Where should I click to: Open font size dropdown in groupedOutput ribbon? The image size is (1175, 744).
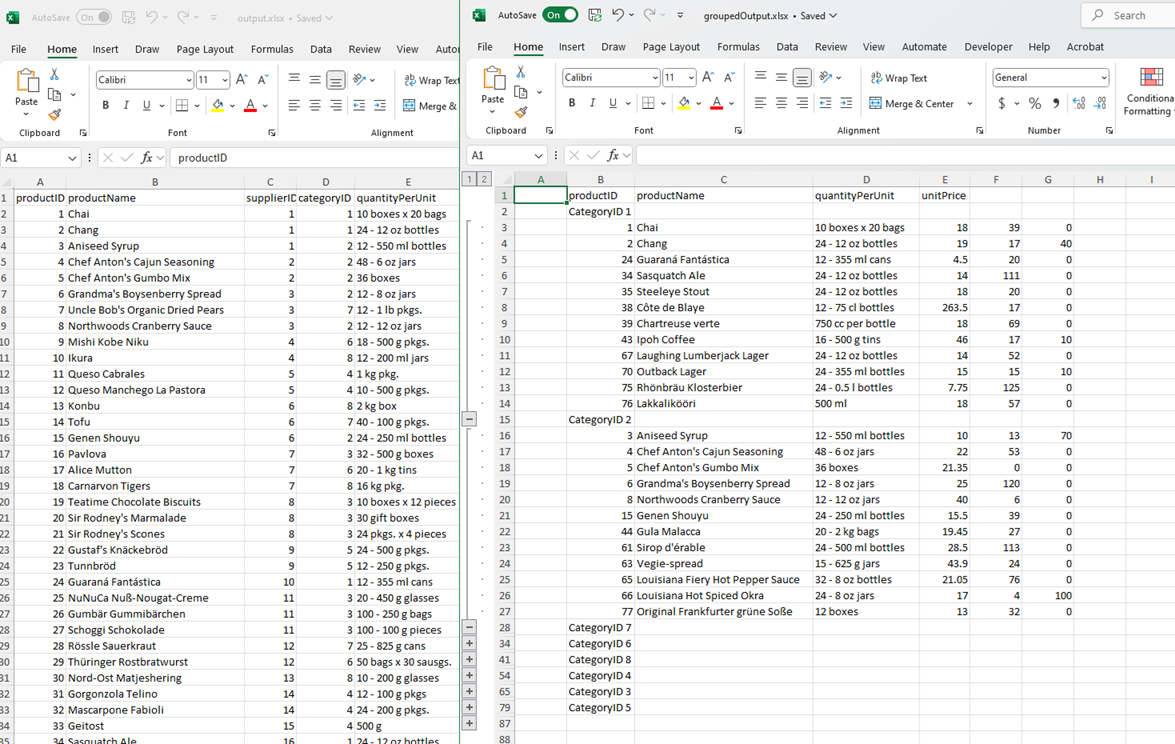coord(691,78)
